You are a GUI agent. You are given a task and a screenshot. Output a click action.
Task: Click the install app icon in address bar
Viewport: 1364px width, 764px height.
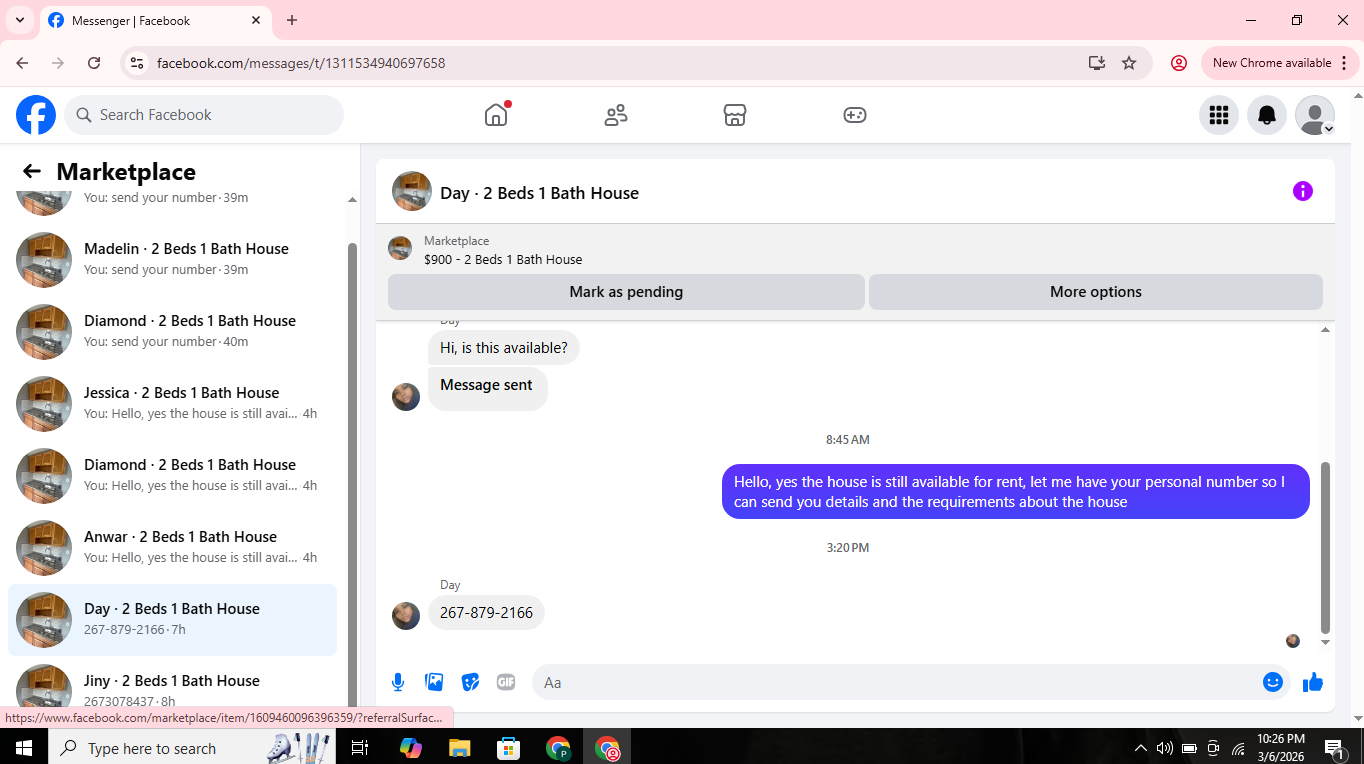[x=1097, y=63]
